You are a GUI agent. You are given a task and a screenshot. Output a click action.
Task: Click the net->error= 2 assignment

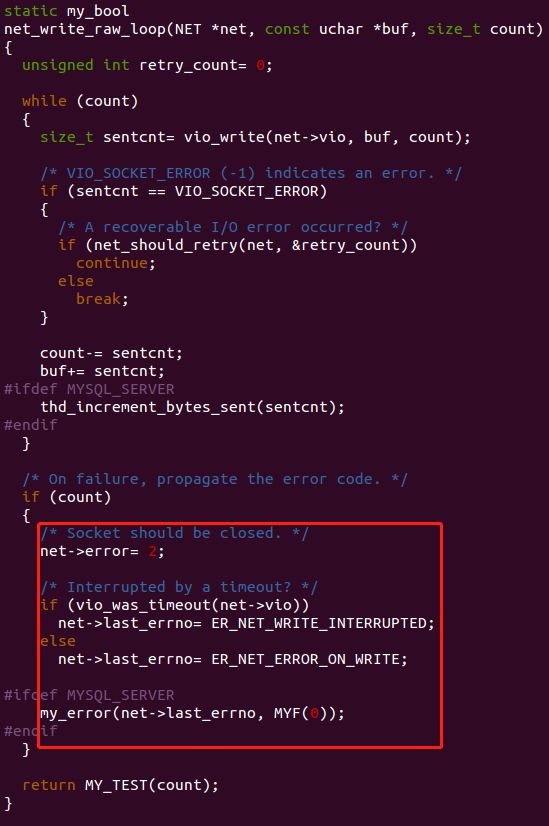coord(102,552)
